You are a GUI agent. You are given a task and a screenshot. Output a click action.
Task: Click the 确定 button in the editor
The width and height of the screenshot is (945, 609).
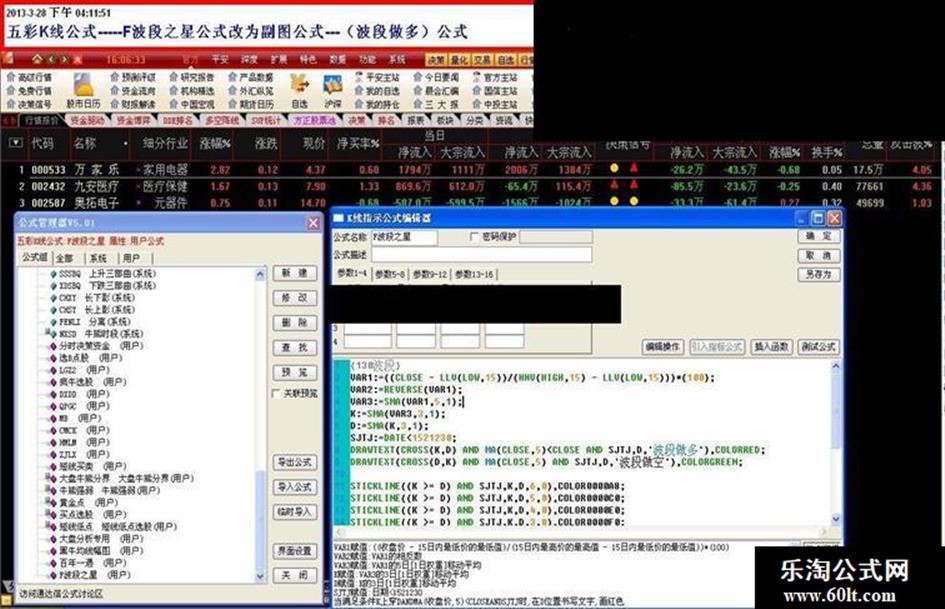tap(818, 236)
